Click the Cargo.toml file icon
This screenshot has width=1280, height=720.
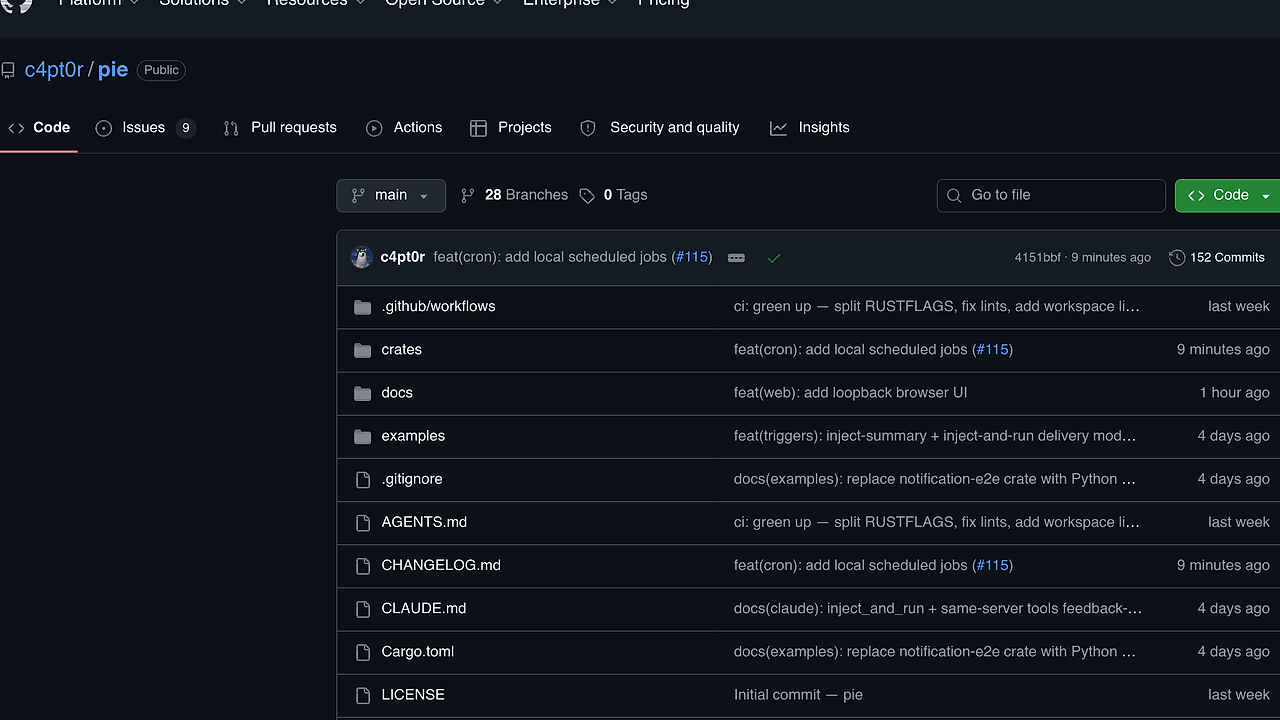[363, 652]
